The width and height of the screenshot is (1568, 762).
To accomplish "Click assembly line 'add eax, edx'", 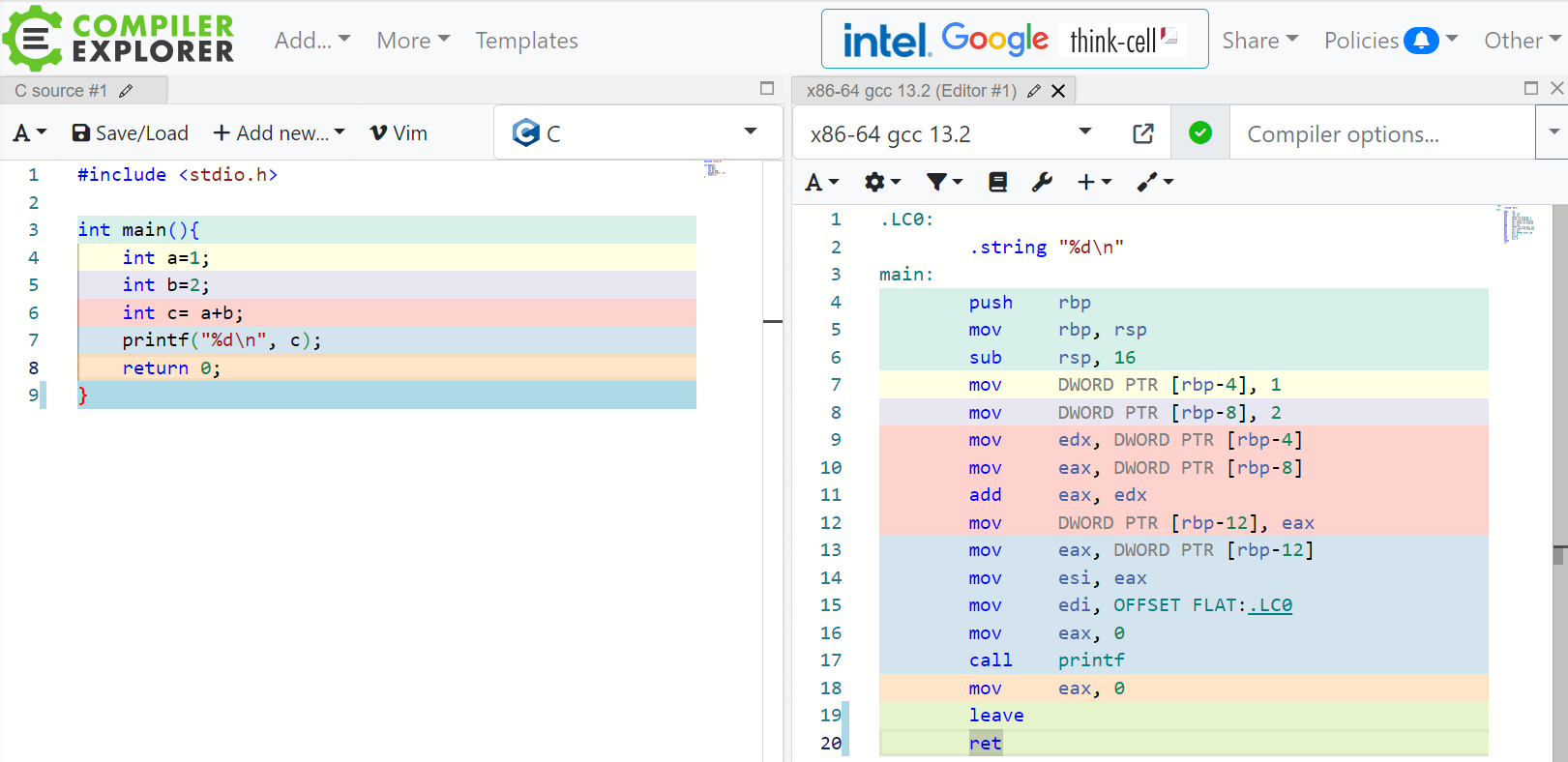I will pos(1058,495).
